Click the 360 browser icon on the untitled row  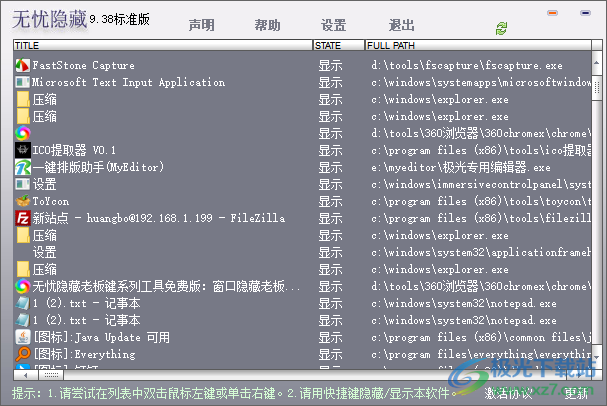pyautogui.click(x=22, y=133)
